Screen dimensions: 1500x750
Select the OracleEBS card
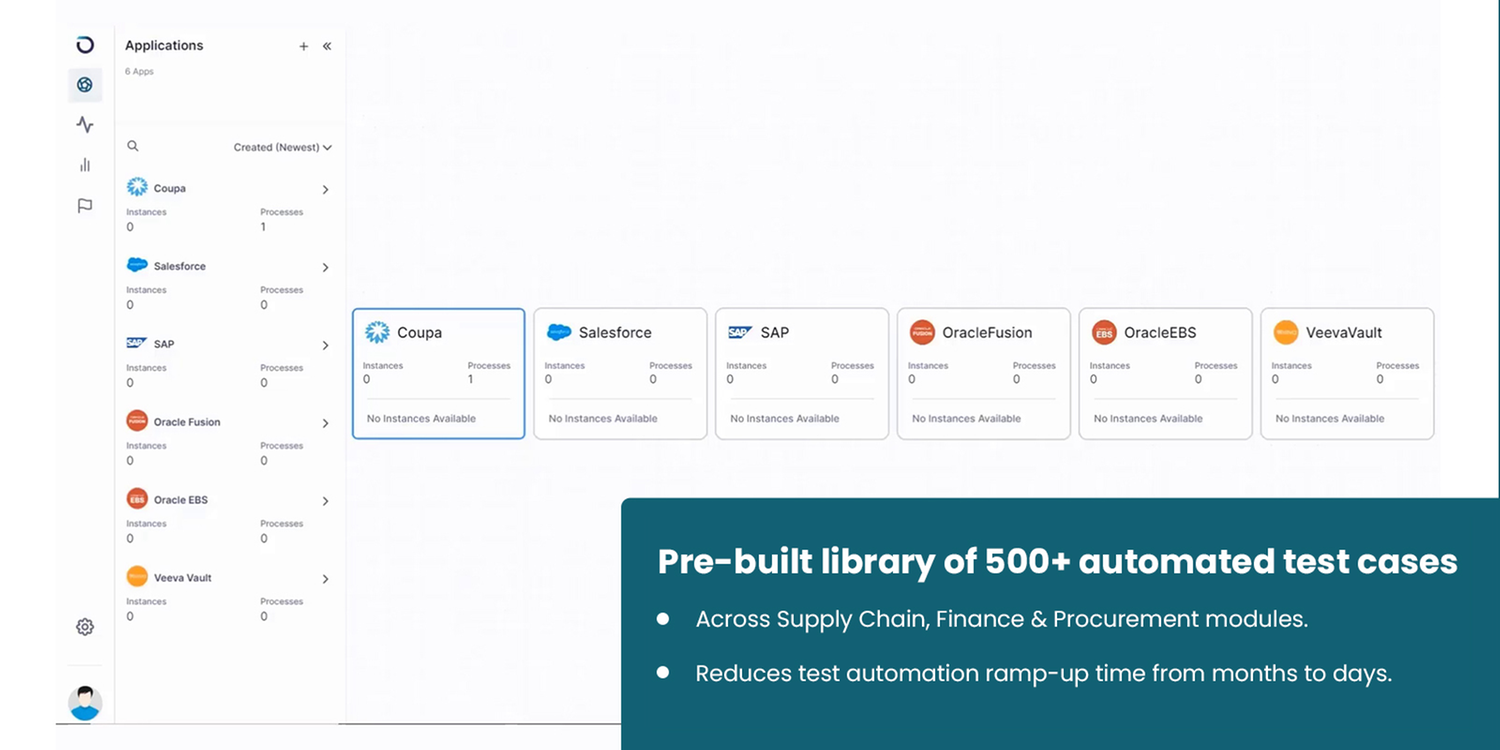[1164, 373]
